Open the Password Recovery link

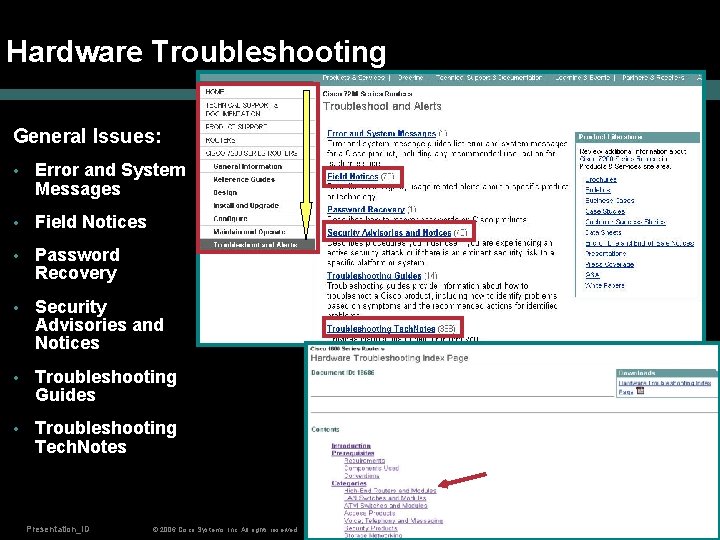pyautogui.click(x=366, y=209)
